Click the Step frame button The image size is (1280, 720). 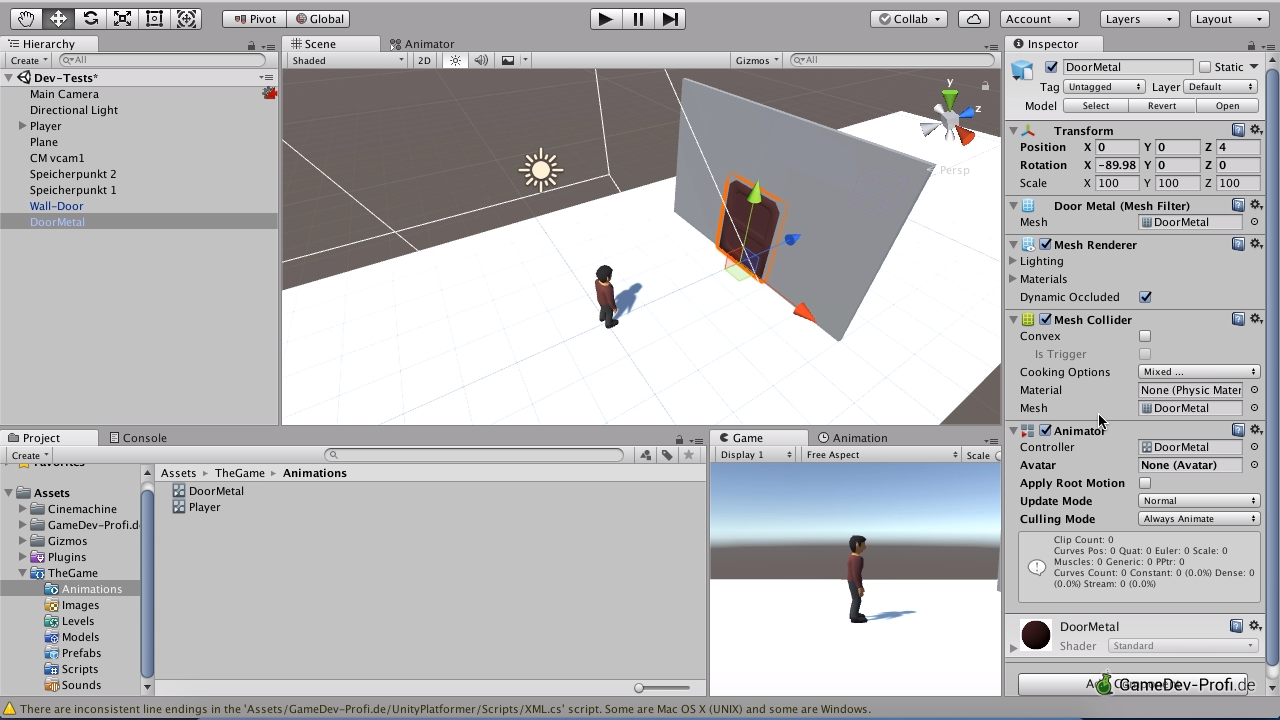(x=670, y=18)
